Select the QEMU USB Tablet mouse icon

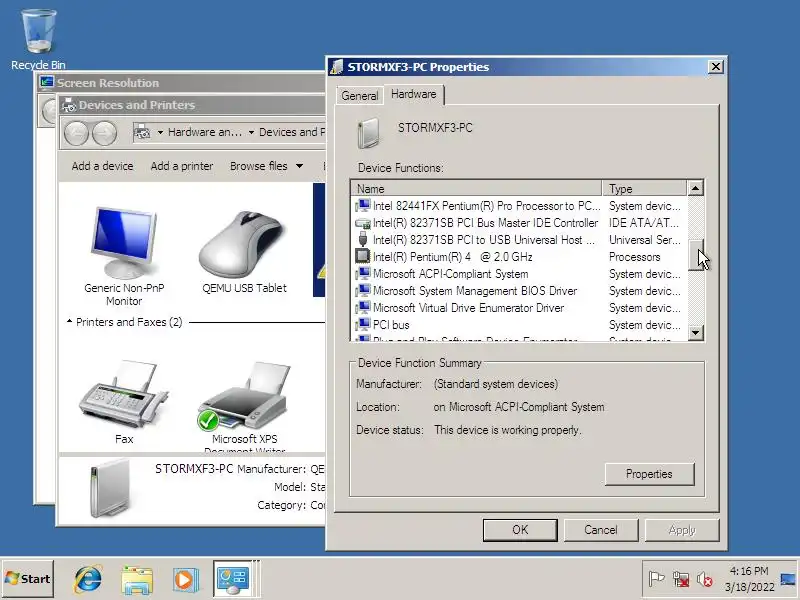pos(243,245)
